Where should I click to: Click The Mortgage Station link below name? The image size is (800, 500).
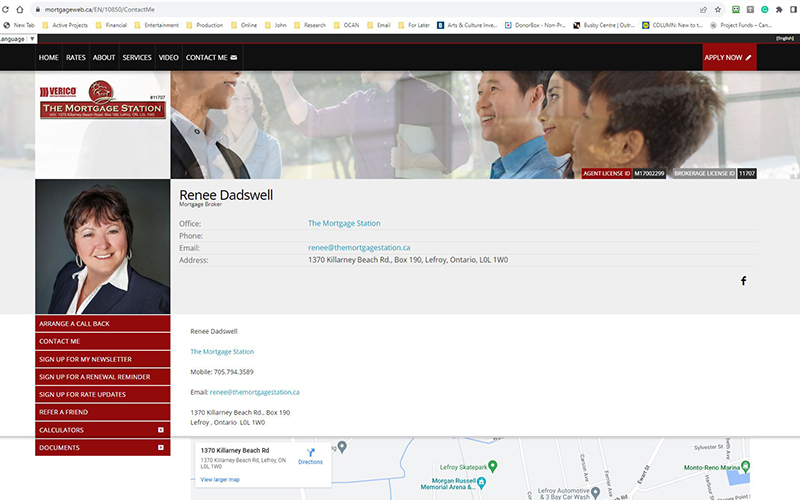click(x=222, y=352)
